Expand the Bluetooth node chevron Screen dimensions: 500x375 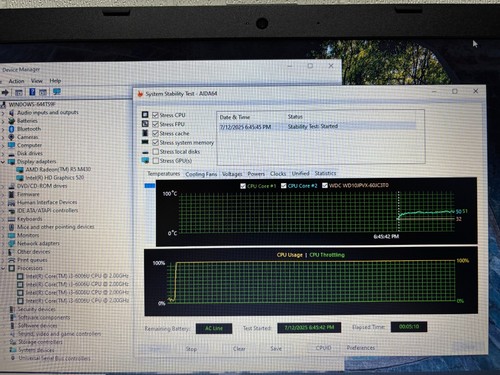[x=3, y=129]
